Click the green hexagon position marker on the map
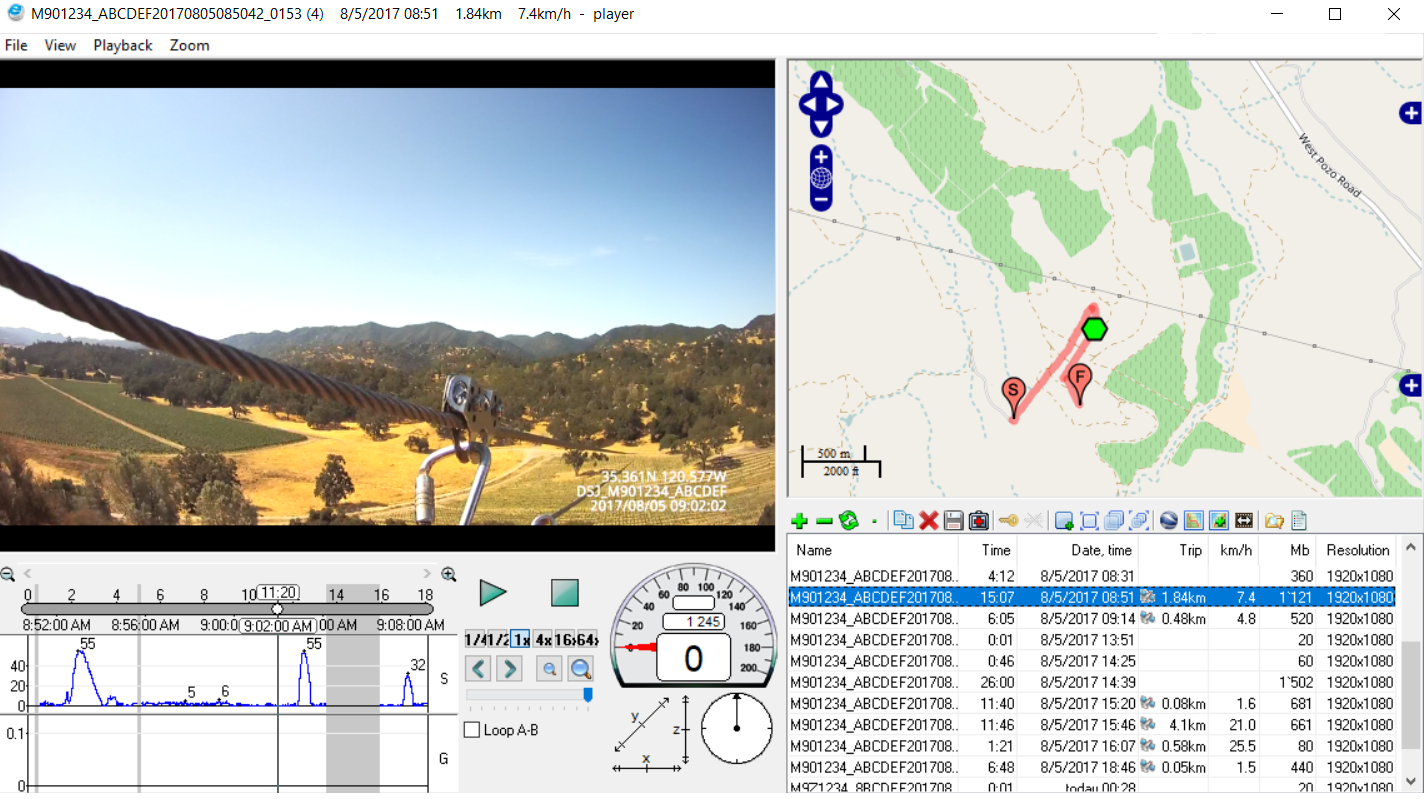This screenshot has width=1425, height=799. pos(1095,328)
